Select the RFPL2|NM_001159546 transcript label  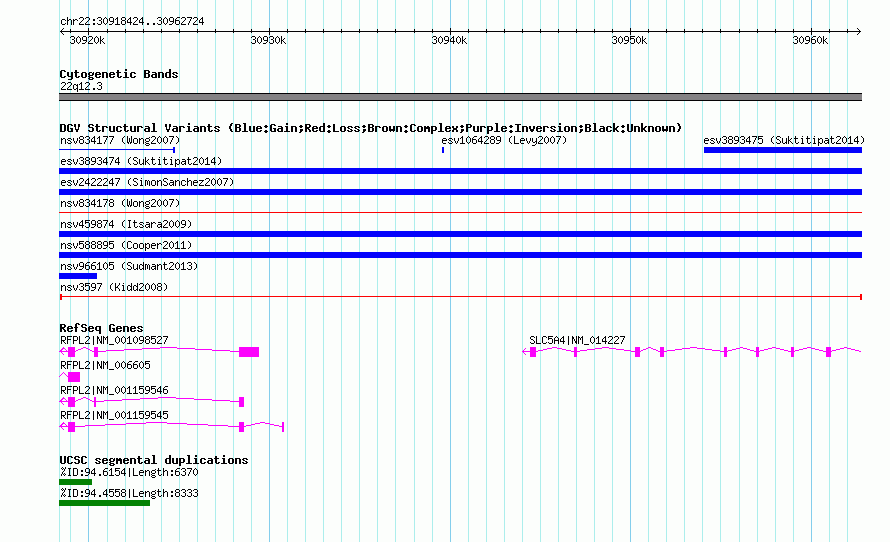pyautogui.click(x=114, y=390)
